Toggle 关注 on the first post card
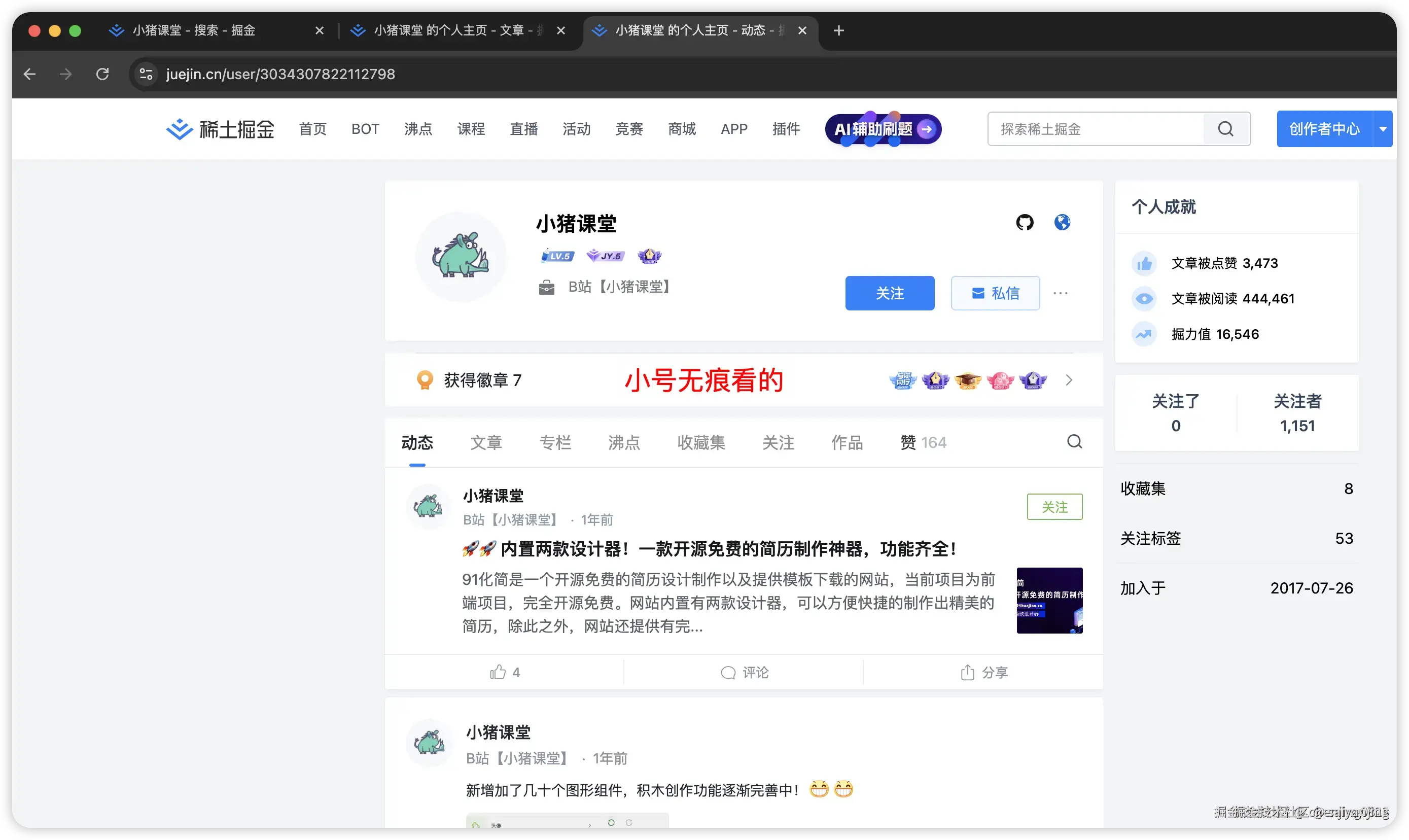The height and width of the screenshot is (840, 1409). (1054, 507)
